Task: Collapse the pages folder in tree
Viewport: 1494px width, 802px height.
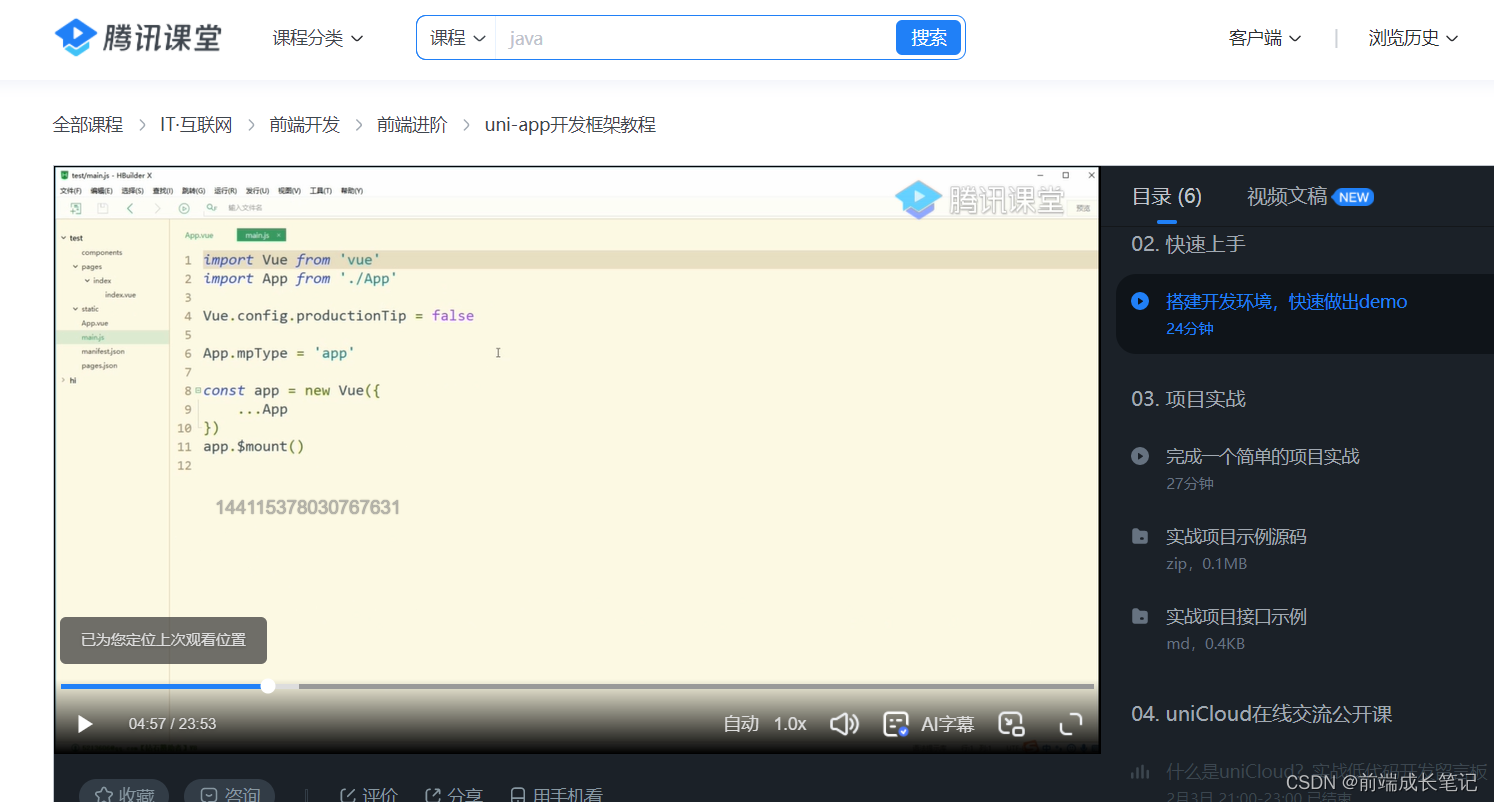Action: pos(74,267)
